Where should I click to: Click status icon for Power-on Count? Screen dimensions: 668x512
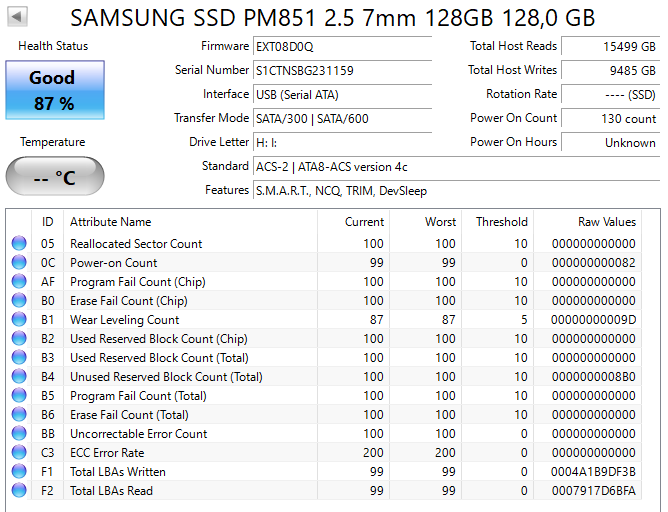coord(19,263)
